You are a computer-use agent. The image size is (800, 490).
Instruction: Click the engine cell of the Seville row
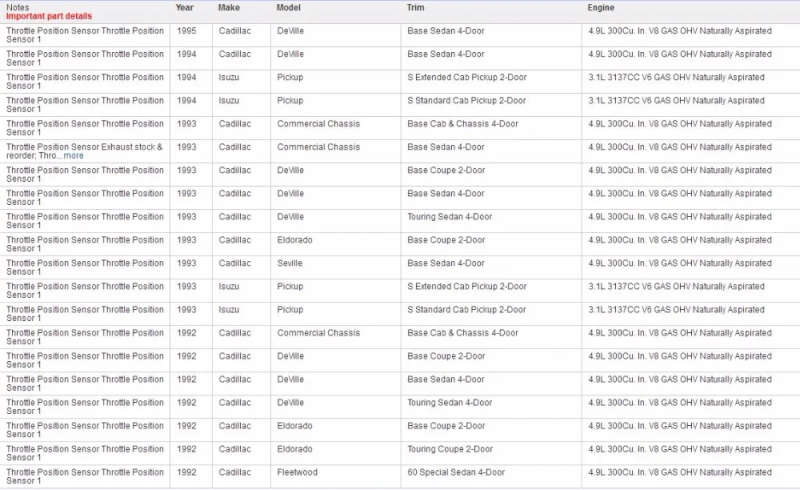point(680,263)
